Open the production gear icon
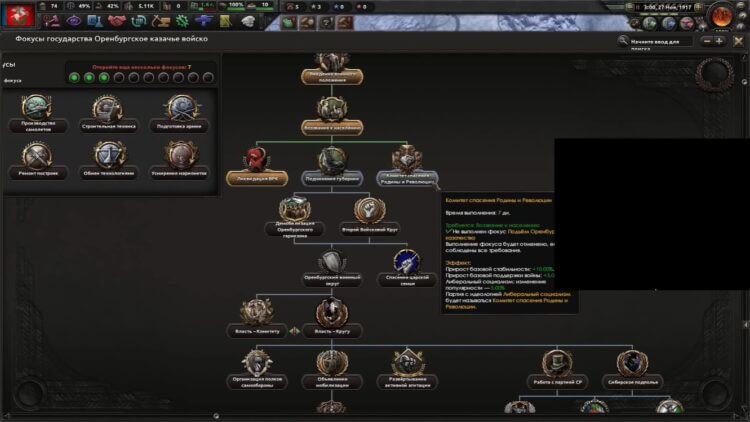The image size is (750, 422). click(x=182, y=21)
